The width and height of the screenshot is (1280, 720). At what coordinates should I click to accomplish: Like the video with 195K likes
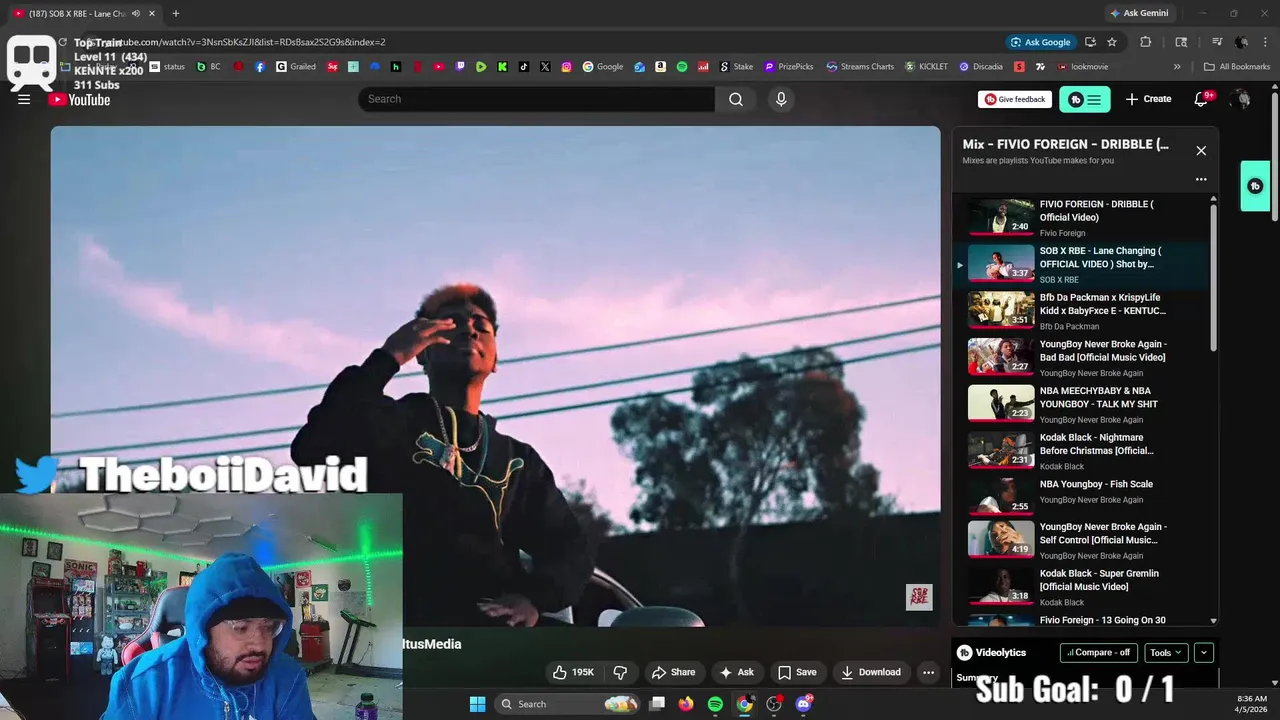click(574, 672)
